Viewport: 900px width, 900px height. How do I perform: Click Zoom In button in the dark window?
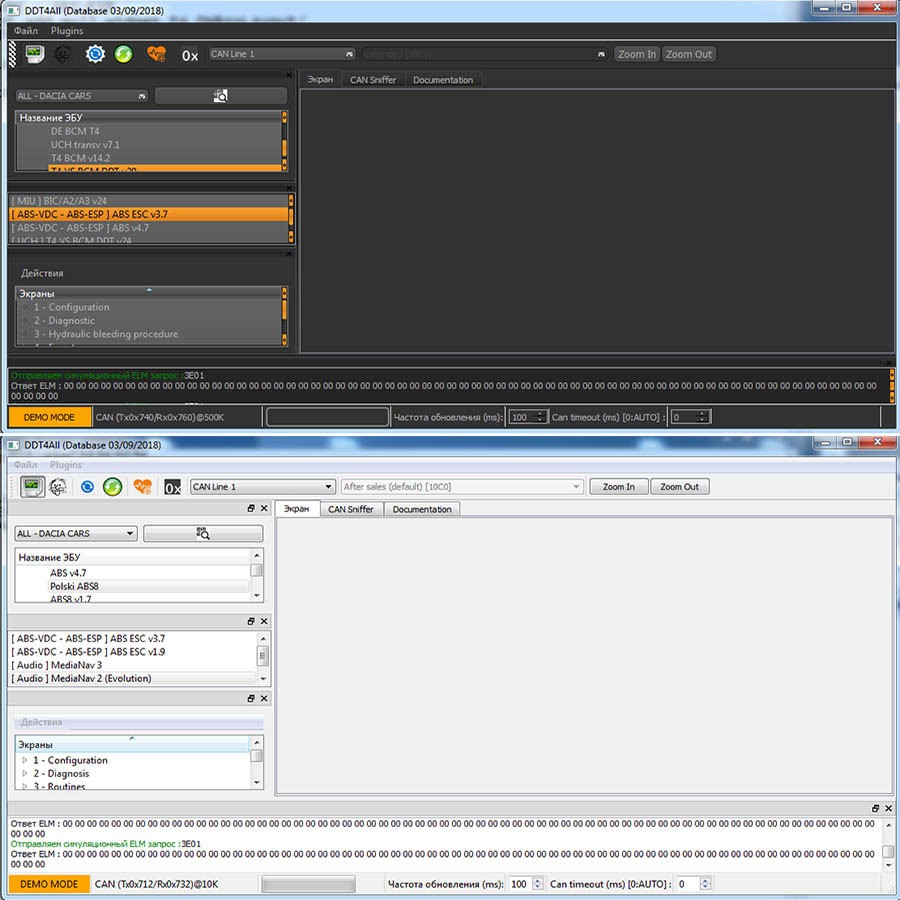pyautogui.click(x=637, y=54)
